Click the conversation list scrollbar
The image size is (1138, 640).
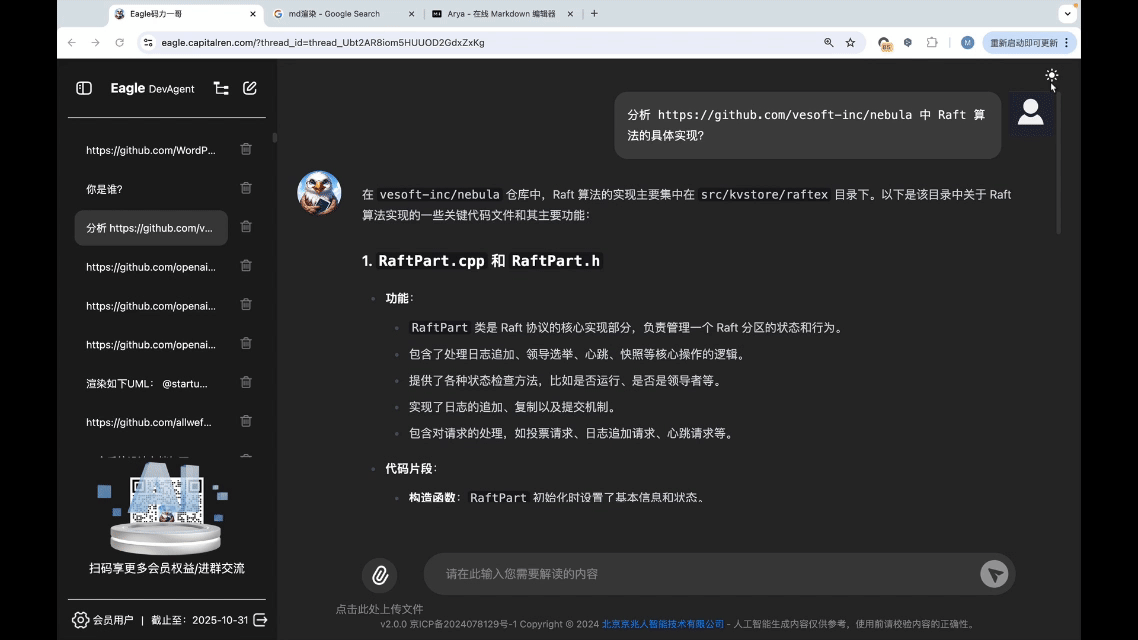click(x=274, y=137)
